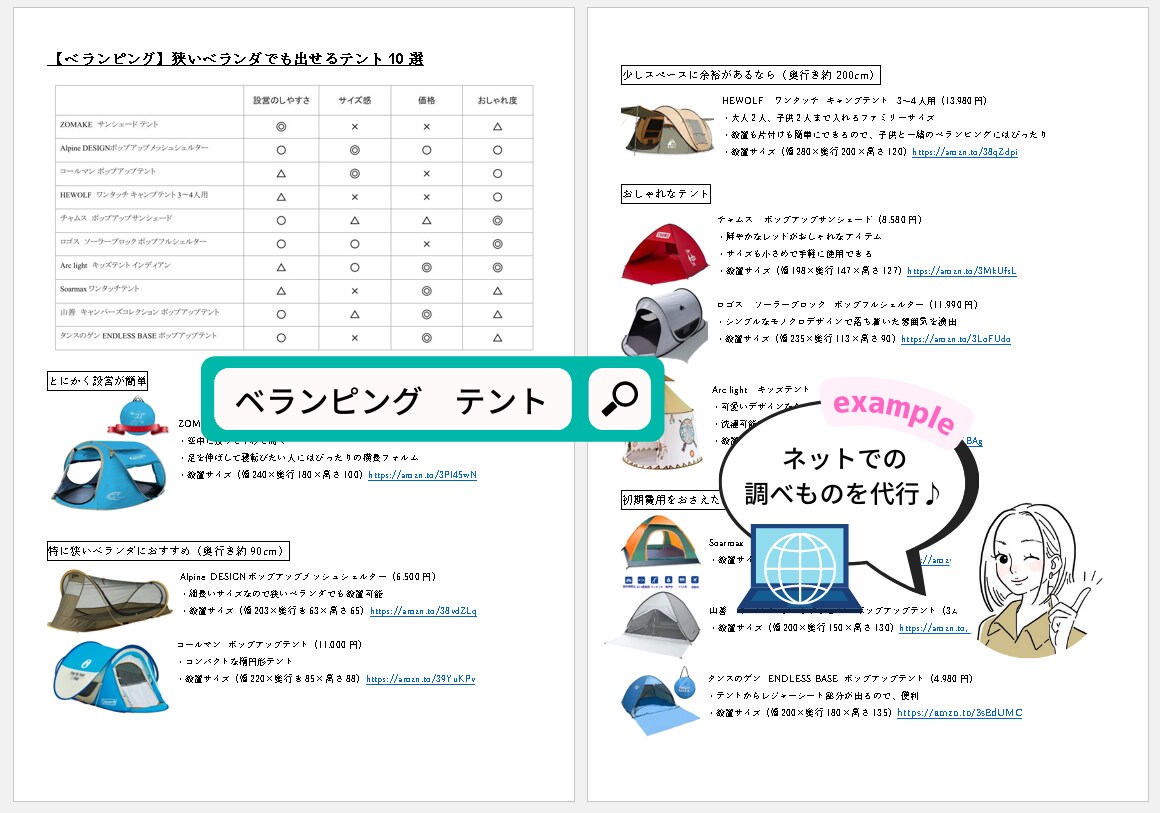Click the title 【ベランピング】狭いベランダでも出せるテント10選

click(x=236, y=59)
